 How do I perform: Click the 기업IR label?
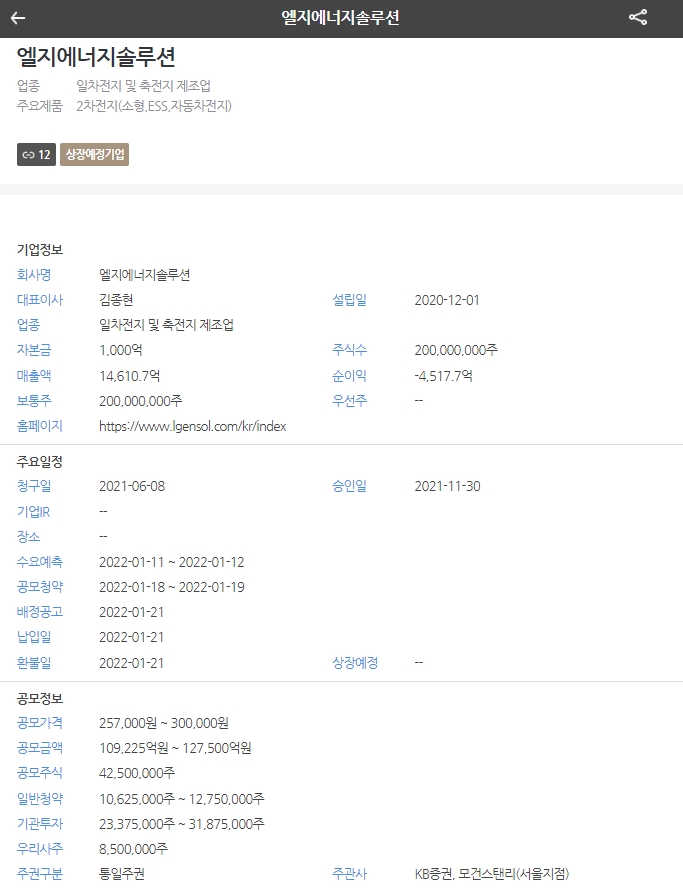(33, 512)
